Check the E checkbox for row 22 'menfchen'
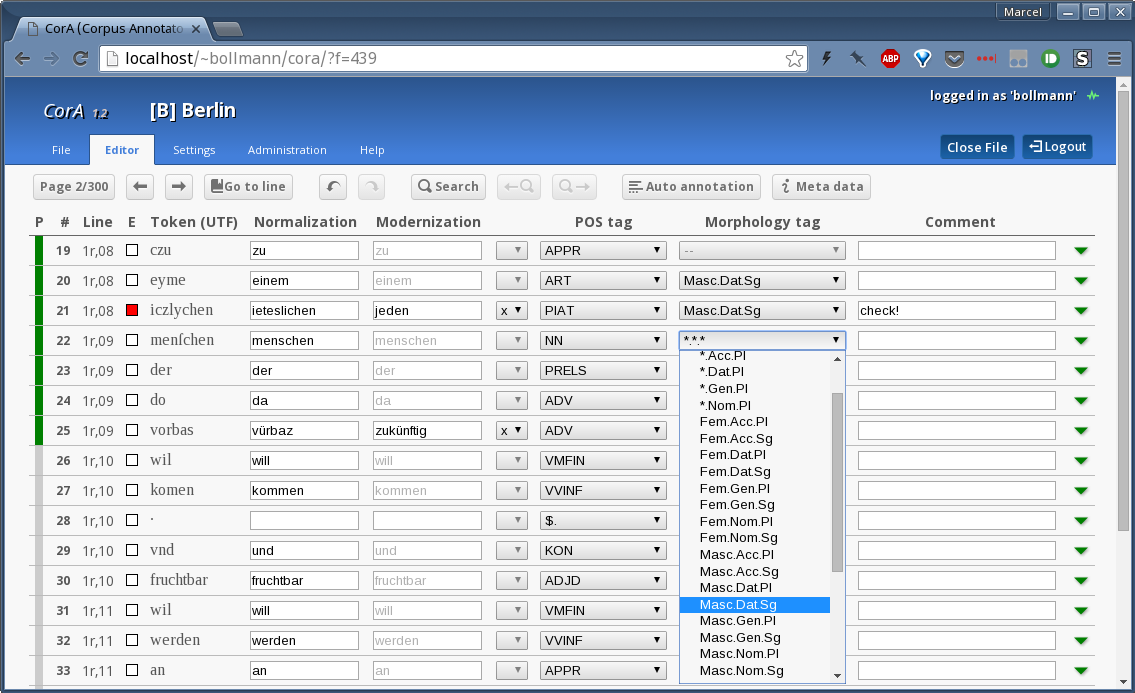This screenshot has height=693, width=1135. 131,340
